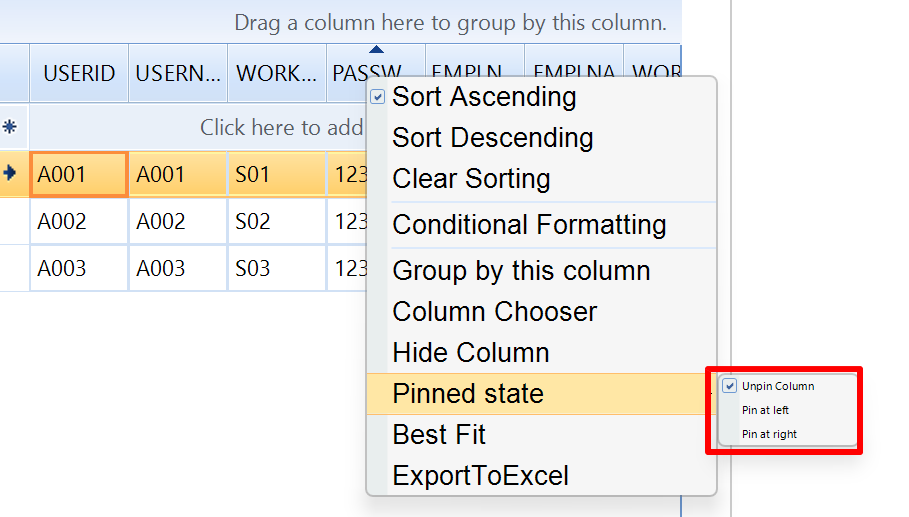Viewport: 909px width, 517px height.
Task: Select Pin at left option
Action: tap(765, 410)
